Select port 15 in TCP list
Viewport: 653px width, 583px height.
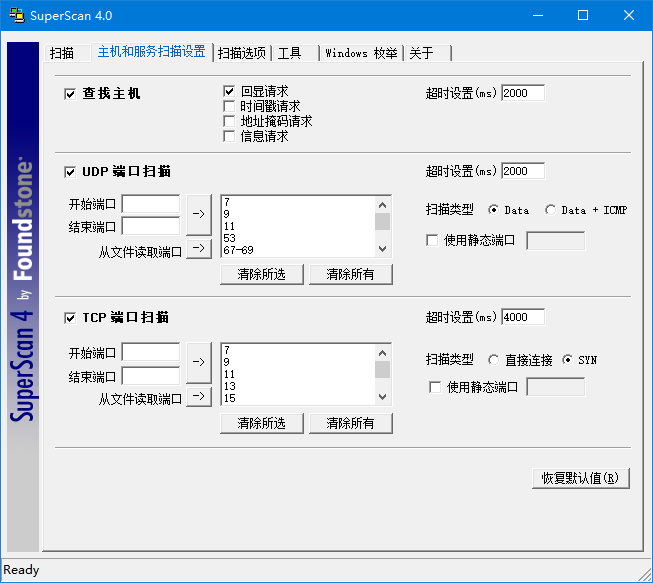tap(298, 398)
